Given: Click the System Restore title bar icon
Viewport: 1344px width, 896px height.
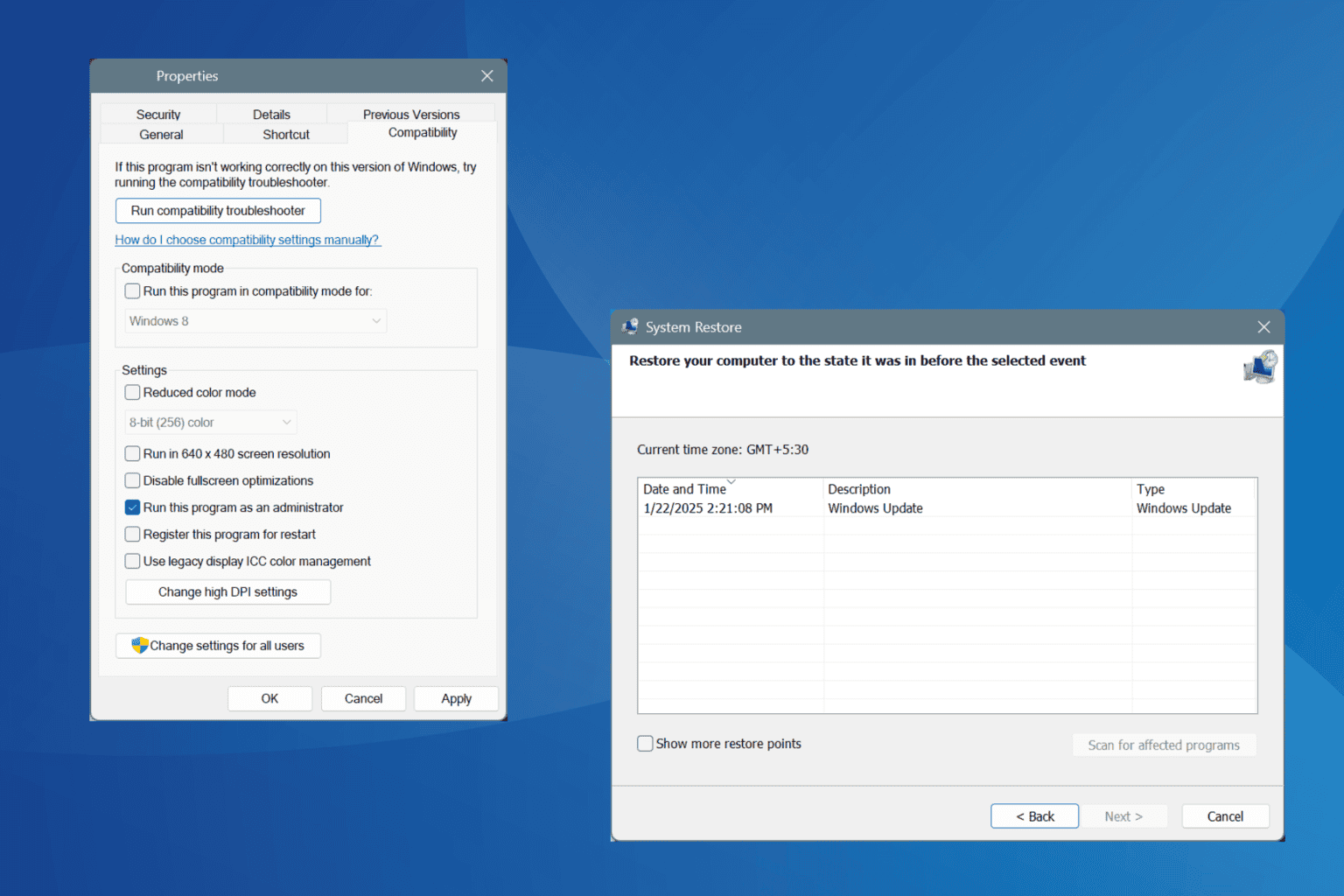Looking at the screenshot, I should tap(630, 326).
